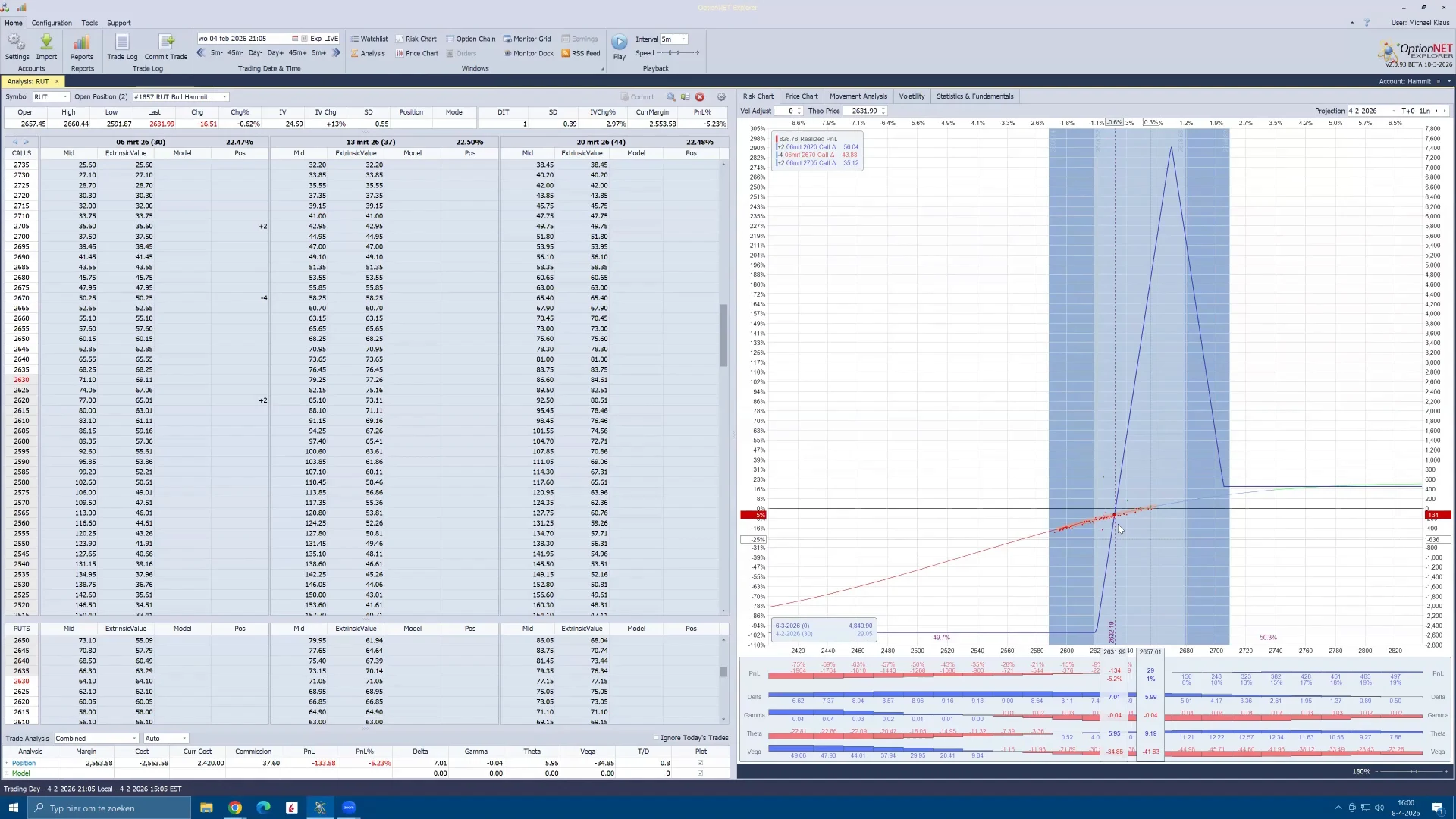Open the Configuration menu
Screen dimensions: 1456x819
pyautogui.click(x=52, y=23)
